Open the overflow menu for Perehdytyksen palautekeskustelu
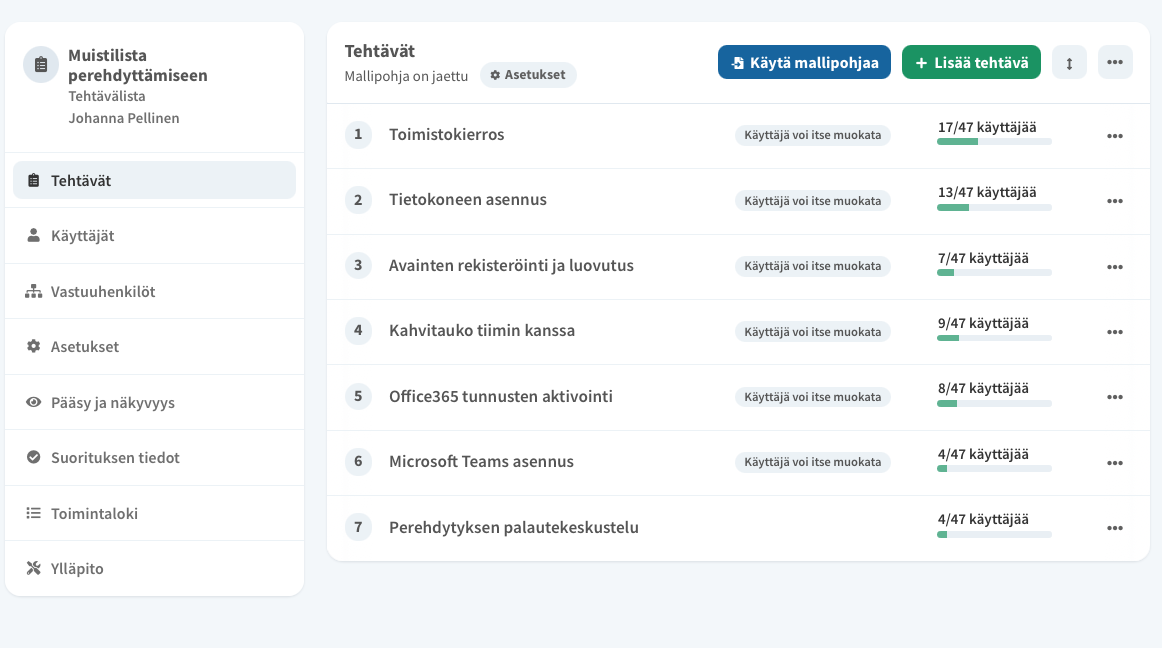The width and height of the screenshot is (1162, 648). coord(1115,527)
